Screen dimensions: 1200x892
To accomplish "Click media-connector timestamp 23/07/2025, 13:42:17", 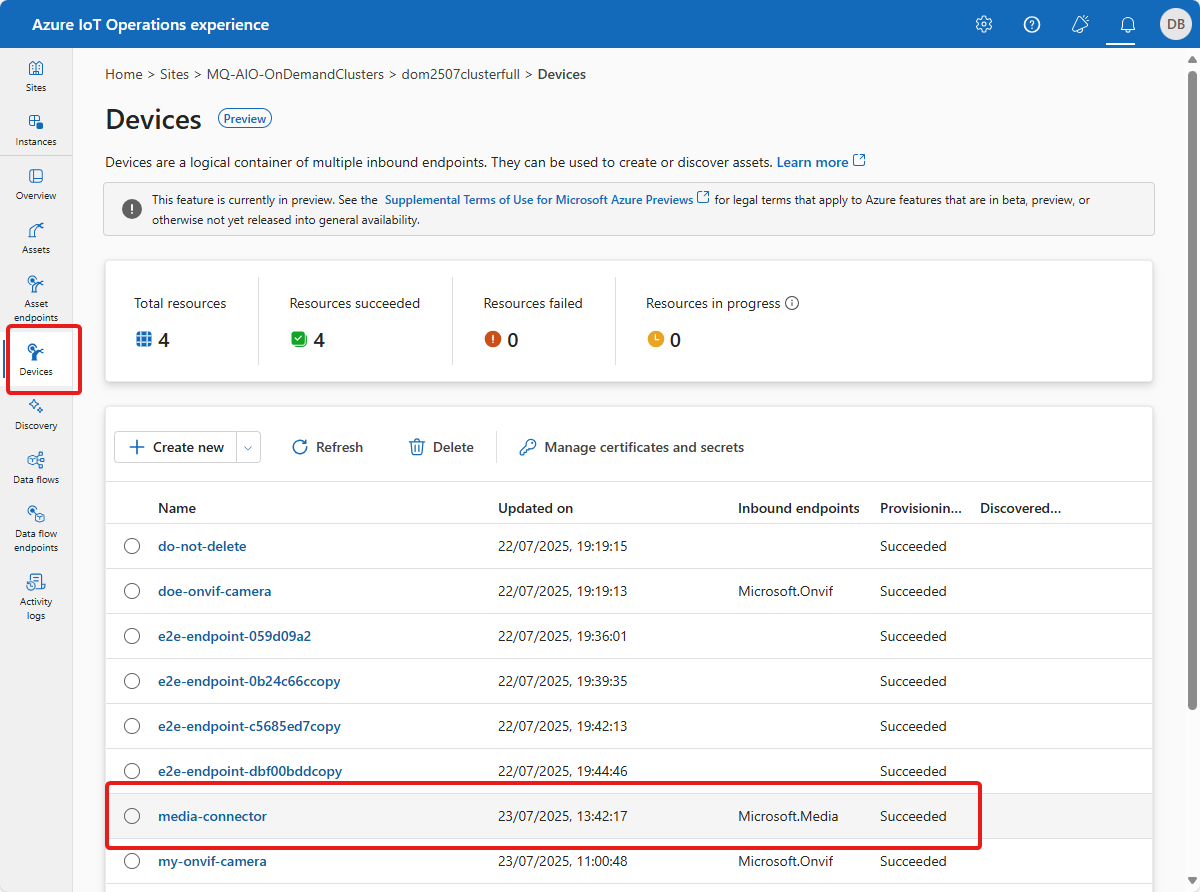I will tap(563, 816).
